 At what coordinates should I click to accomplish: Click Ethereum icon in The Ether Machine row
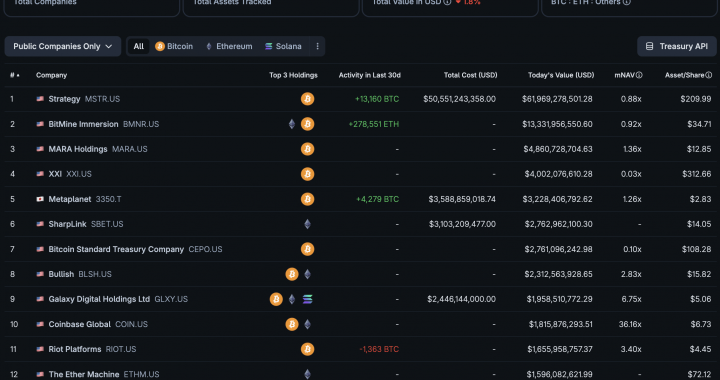[x=308, y=374]
